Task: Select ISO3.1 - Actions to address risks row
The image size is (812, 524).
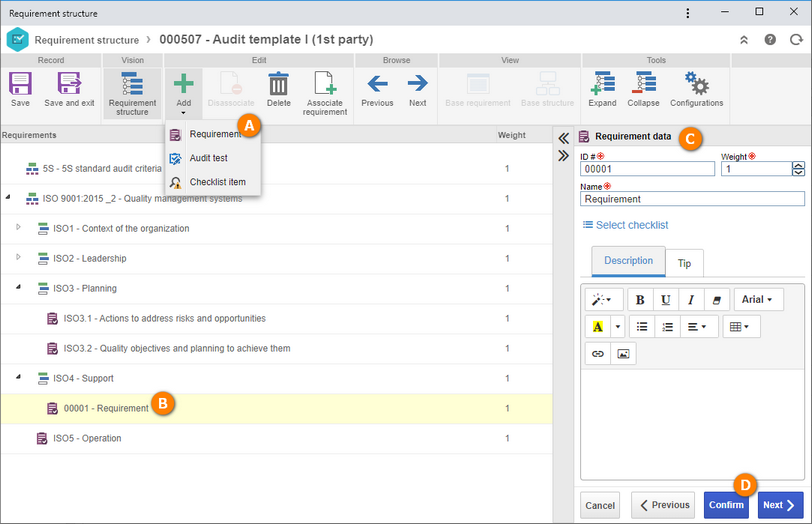Action: [276, 318]
